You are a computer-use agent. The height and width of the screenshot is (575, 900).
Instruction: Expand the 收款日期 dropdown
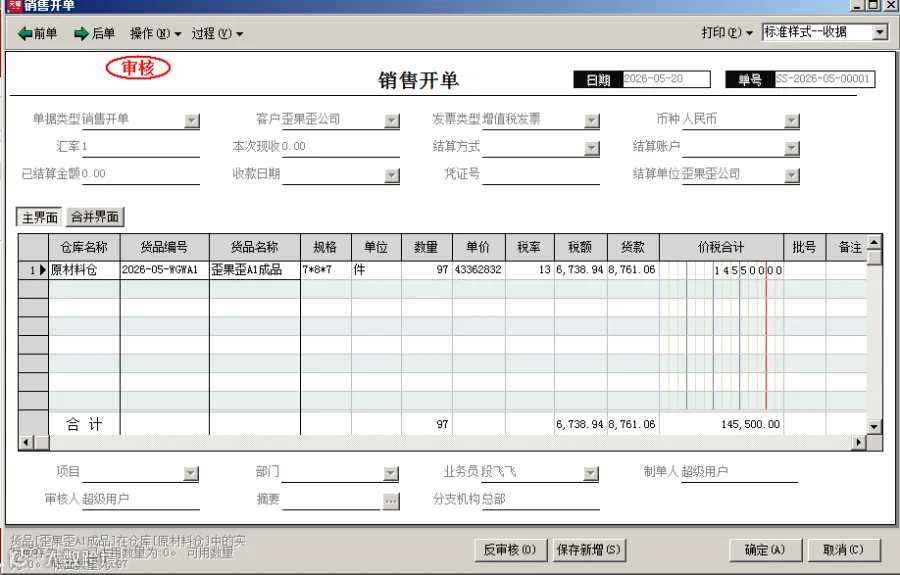point(392,175)
